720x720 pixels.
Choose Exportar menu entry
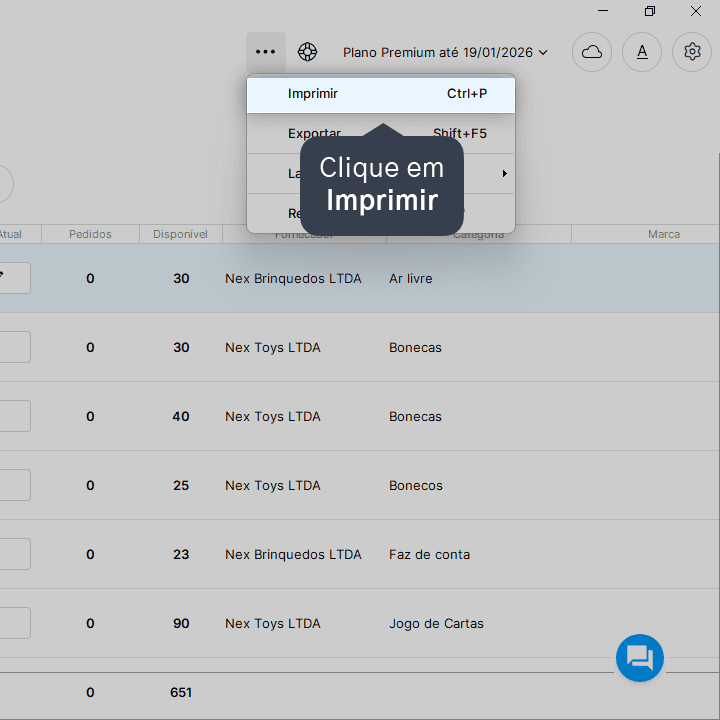[x=381, y=134]
